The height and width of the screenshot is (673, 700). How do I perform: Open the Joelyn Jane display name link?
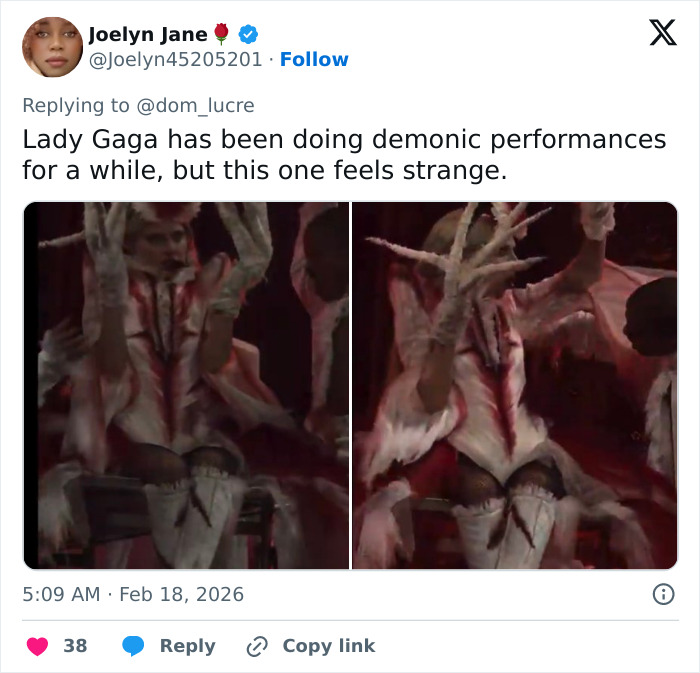[x=148, y=34]
